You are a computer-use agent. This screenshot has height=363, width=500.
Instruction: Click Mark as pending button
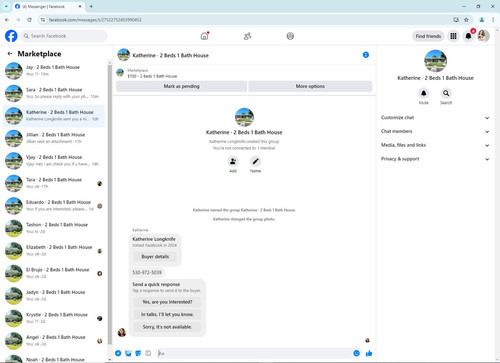[181, 86]
